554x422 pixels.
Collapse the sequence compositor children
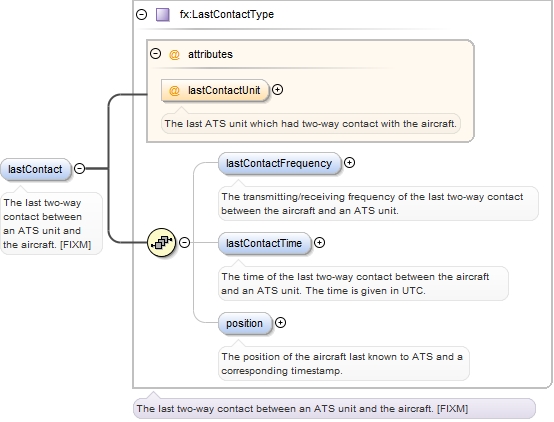pyautogui.click(x=184, y=242)
